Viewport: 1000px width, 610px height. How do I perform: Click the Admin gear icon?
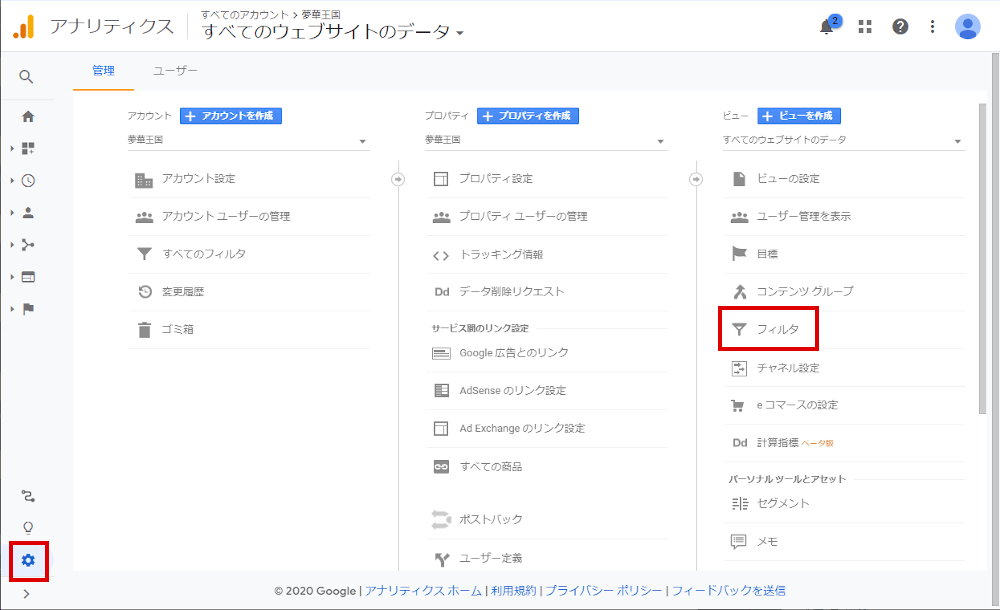tap(28, 560)
